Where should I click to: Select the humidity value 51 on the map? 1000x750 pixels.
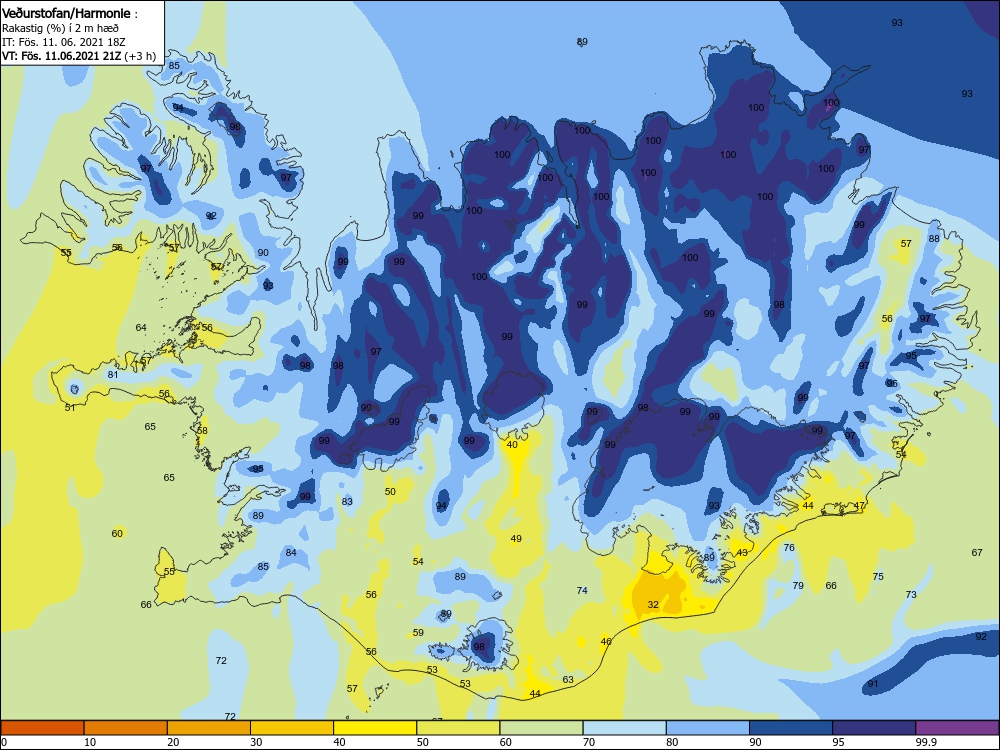(x=70, y=408)
